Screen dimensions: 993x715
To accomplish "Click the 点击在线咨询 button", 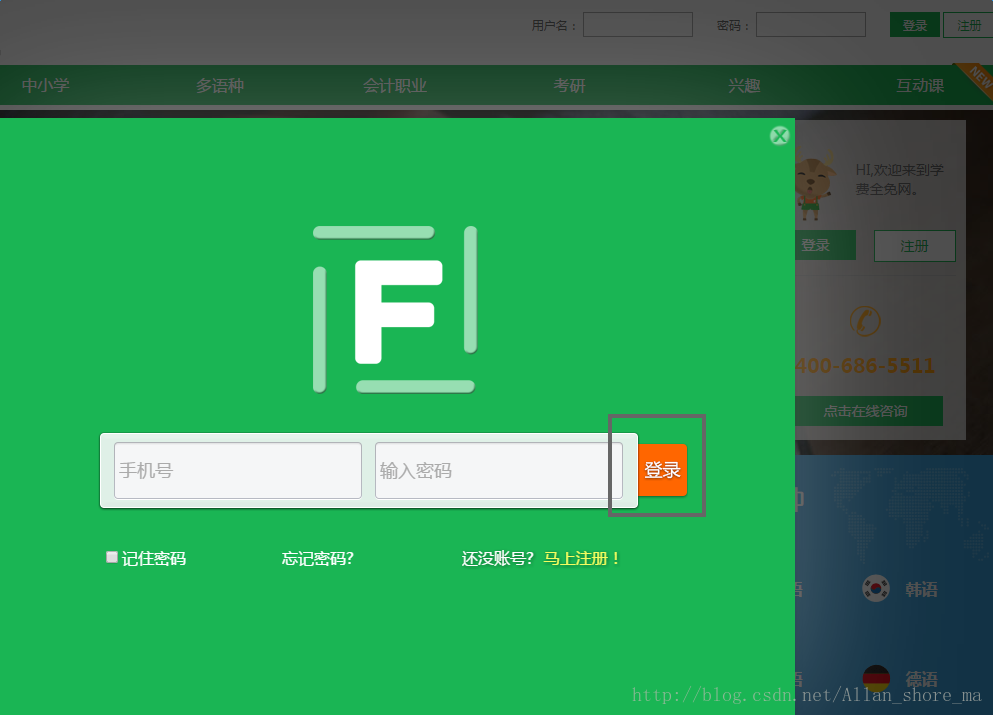I will (x=869, y=411).
